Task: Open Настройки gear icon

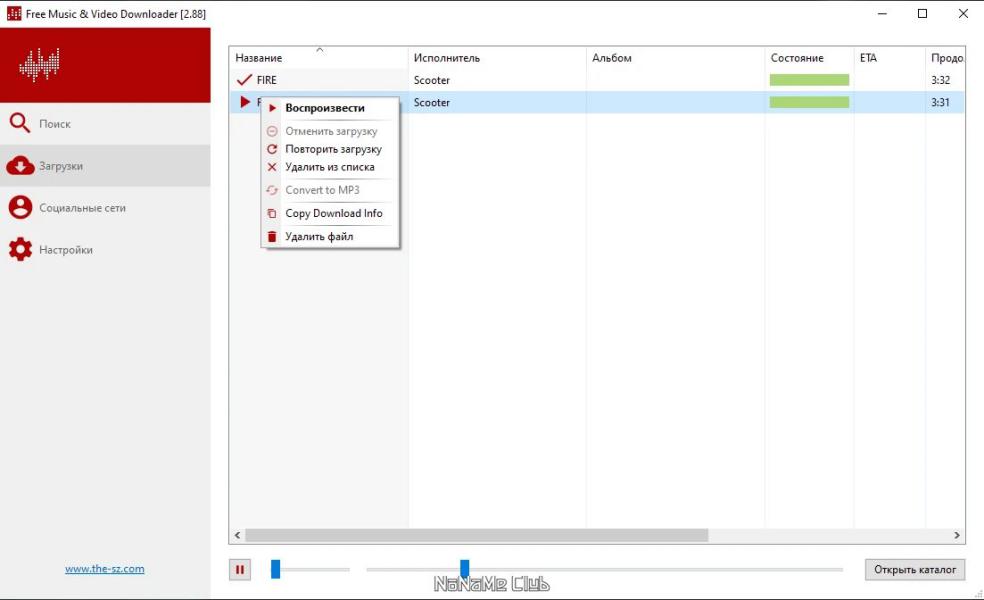Action: coord(20,249)
